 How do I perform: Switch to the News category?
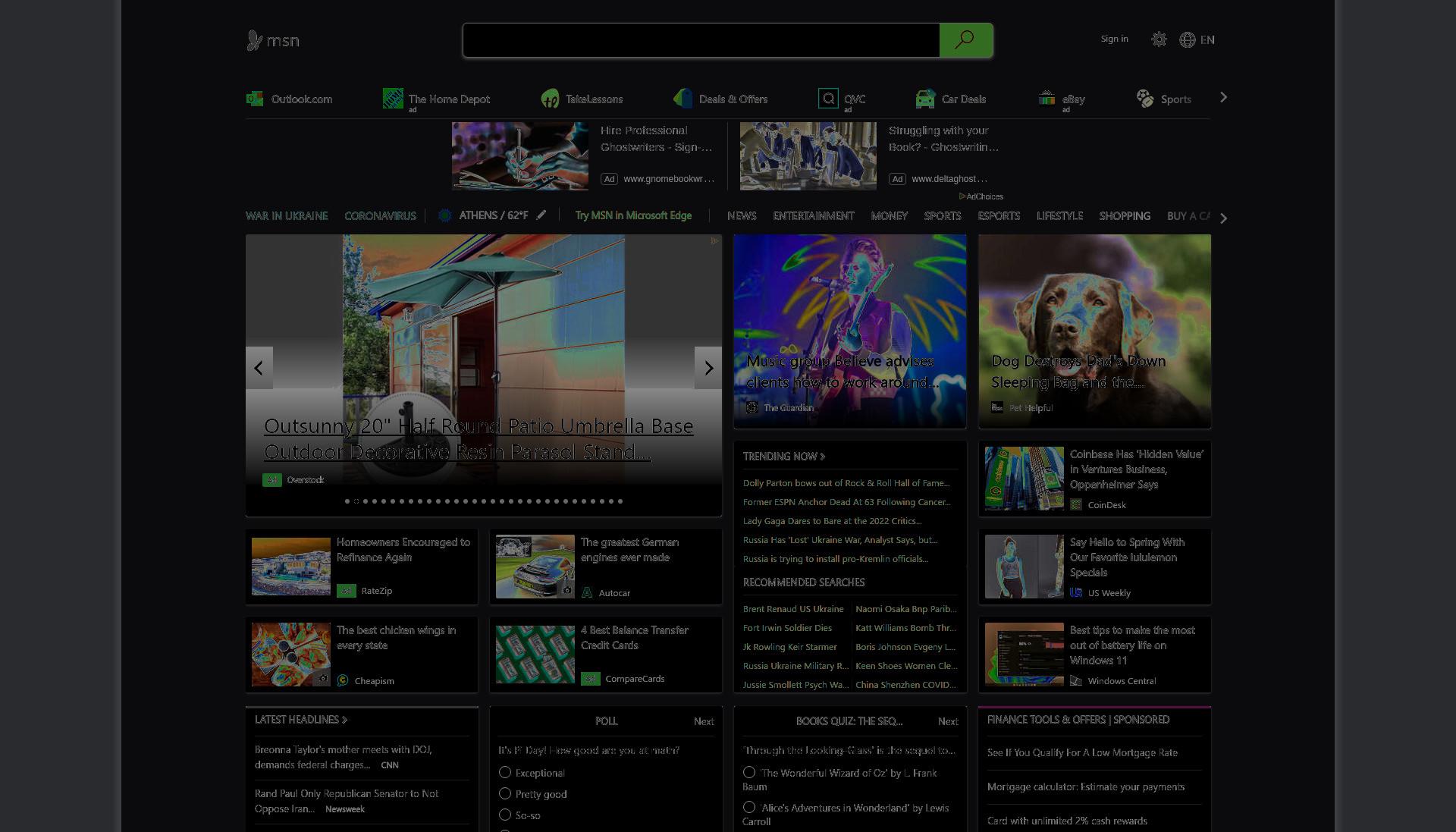742,216
